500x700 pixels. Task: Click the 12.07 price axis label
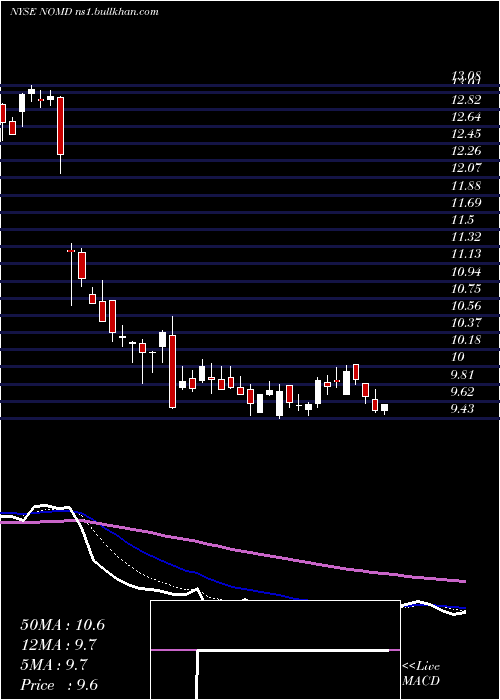click(466, 168)
